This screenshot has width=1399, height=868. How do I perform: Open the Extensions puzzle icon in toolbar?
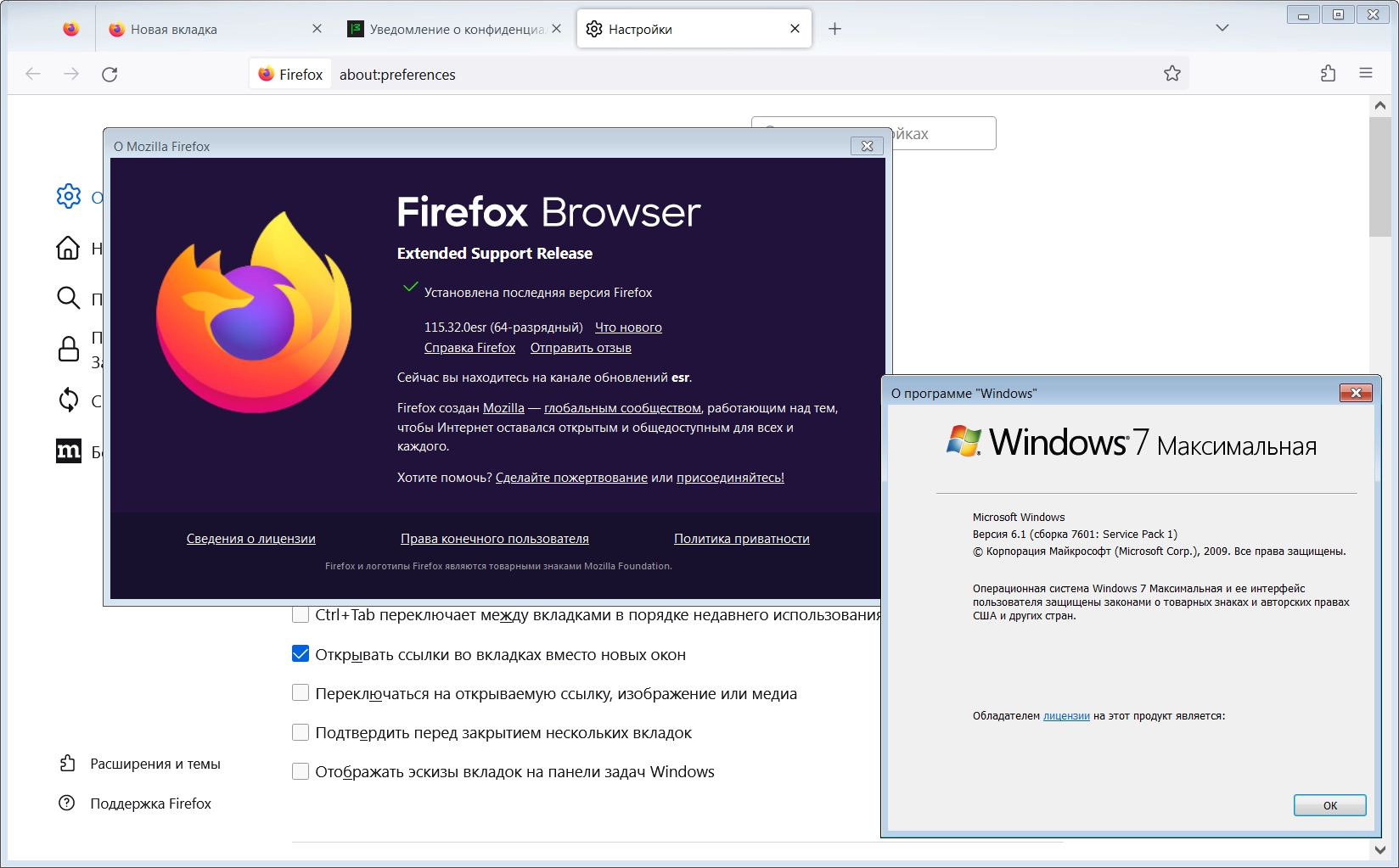click(1329, 74)
